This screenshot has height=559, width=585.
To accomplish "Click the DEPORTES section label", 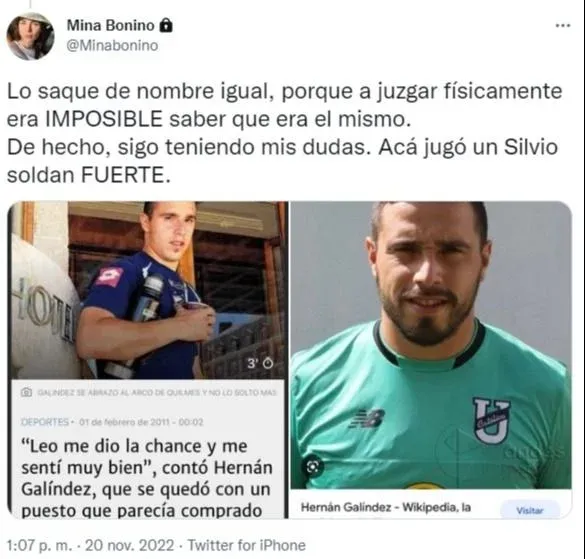I will tap(45, 422).
